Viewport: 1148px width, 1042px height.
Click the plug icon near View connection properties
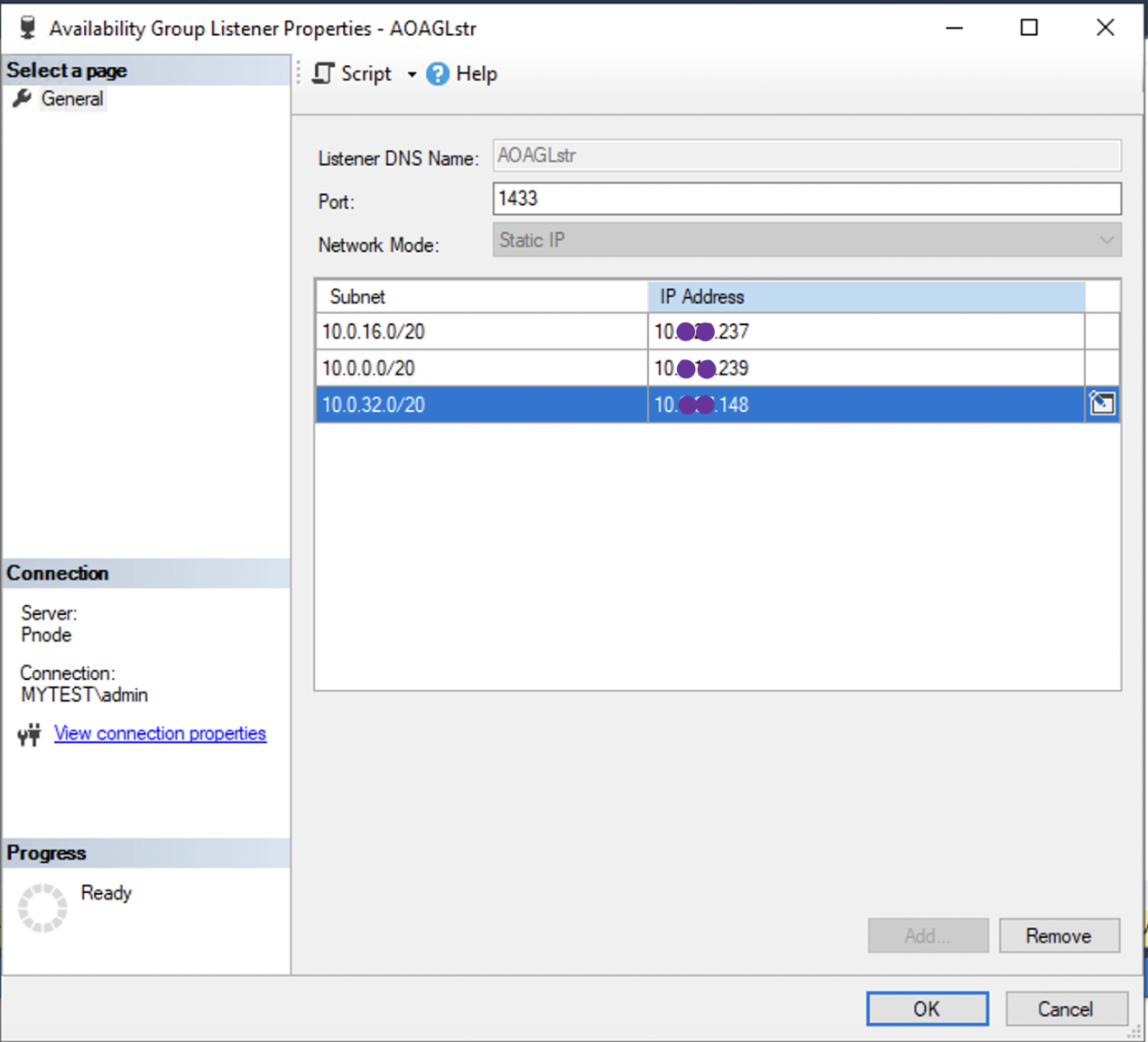coord(28,734)
